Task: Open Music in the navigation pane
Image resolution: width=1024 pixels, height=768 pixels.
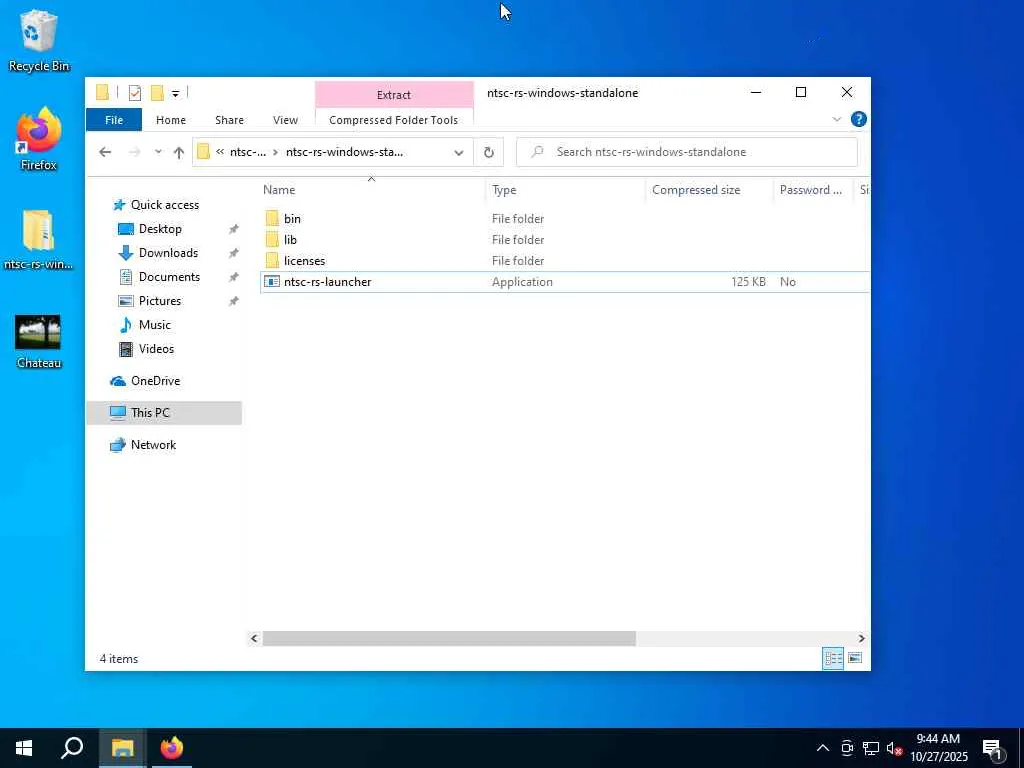Action: (x=154, y=325)
